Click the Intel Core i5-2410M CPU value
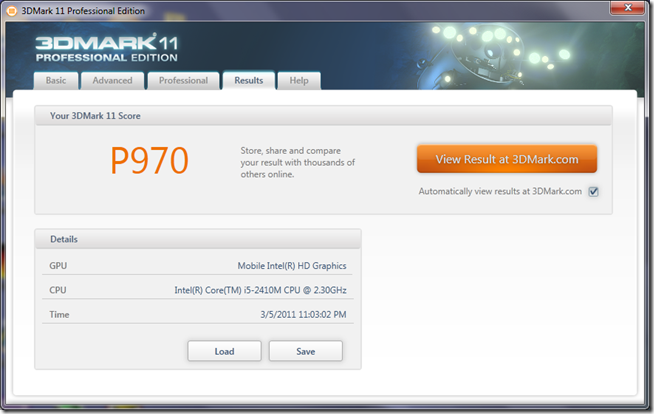The height and width of the screenshot is (414, 654). 260,290
